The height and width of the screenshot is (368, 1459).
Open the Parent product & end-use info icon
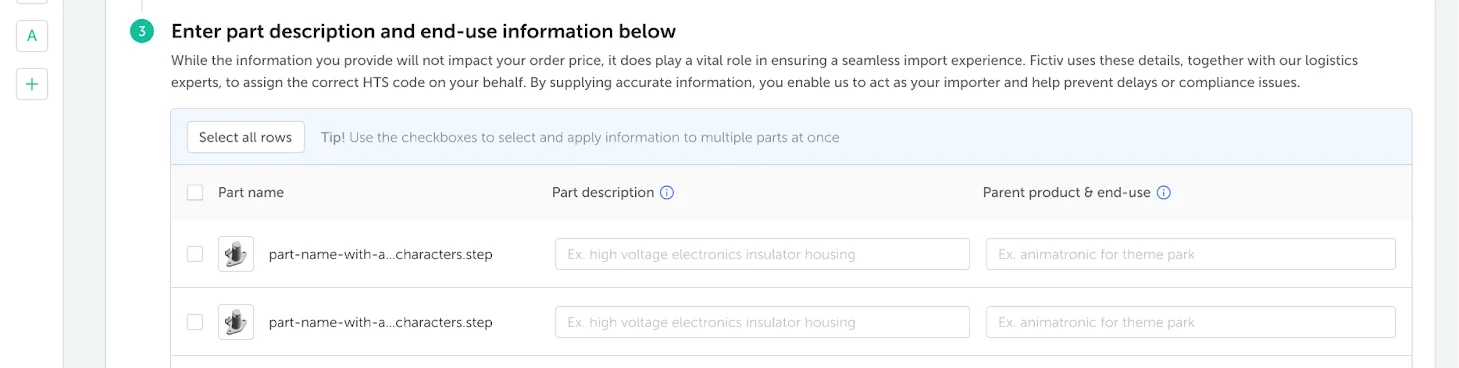(1164, 192)
